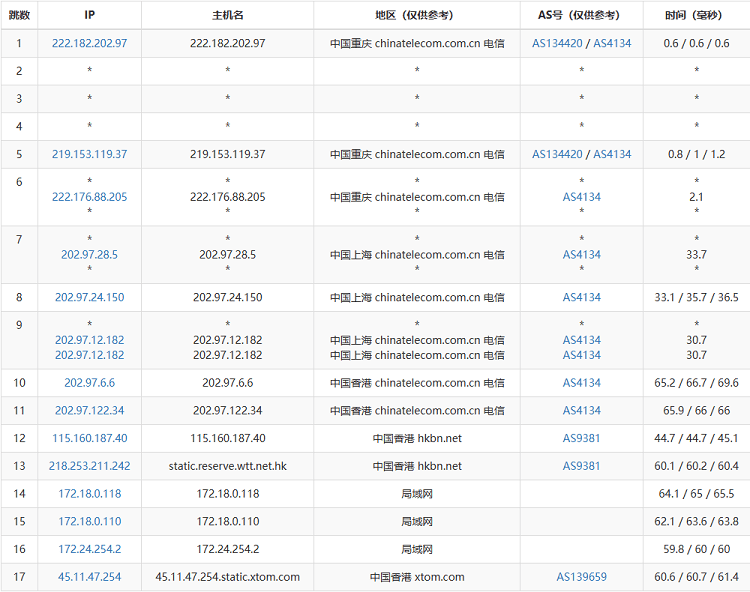The height and width of the screenshot is (592, 750).
Task: Click the IP column header
Action: [89, 15]
